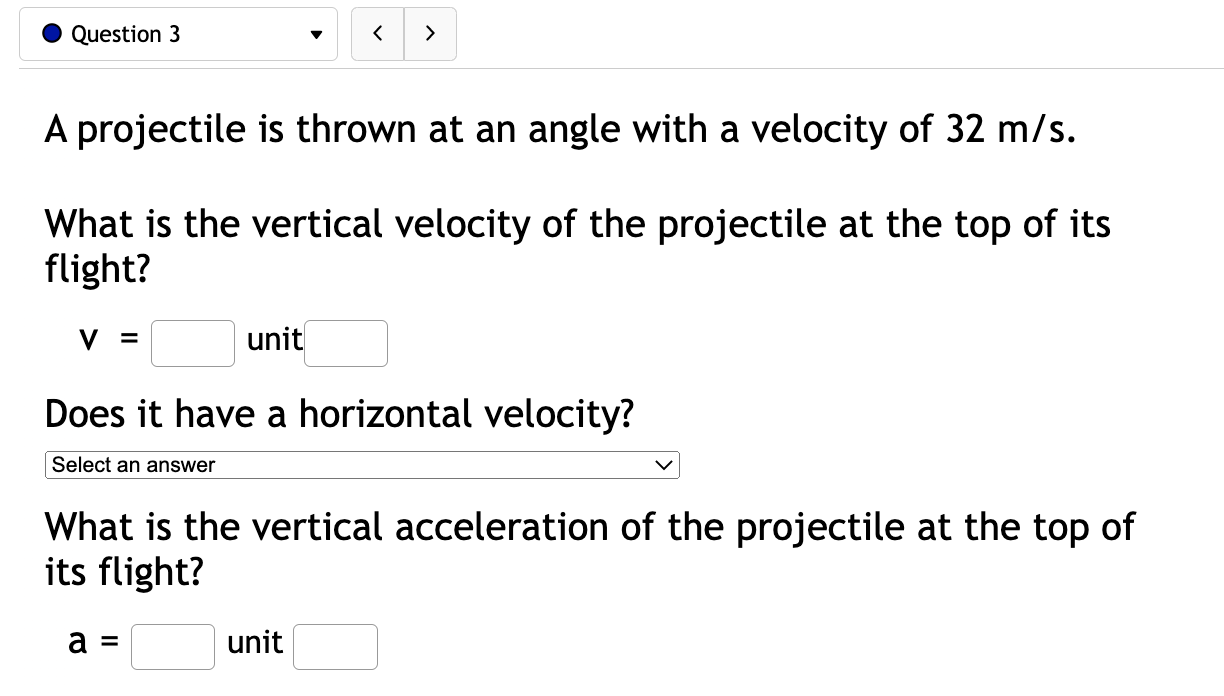Select the answer dropdown for horizontal velocity question
This screenshot has width=1224, height=696.
tap(362, 464)
